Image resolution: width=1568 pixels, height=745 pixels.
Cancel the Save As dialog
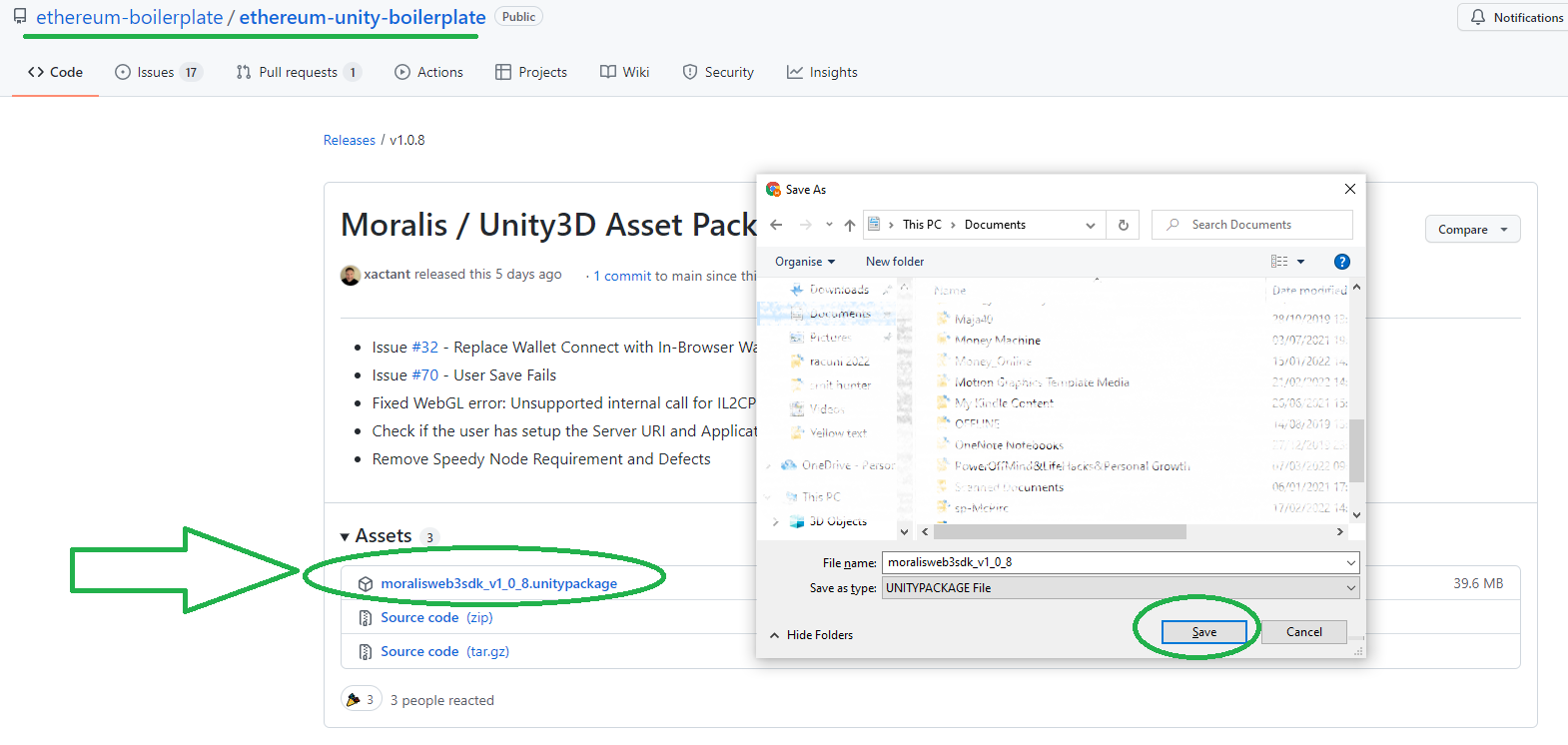coord(1304,632)
